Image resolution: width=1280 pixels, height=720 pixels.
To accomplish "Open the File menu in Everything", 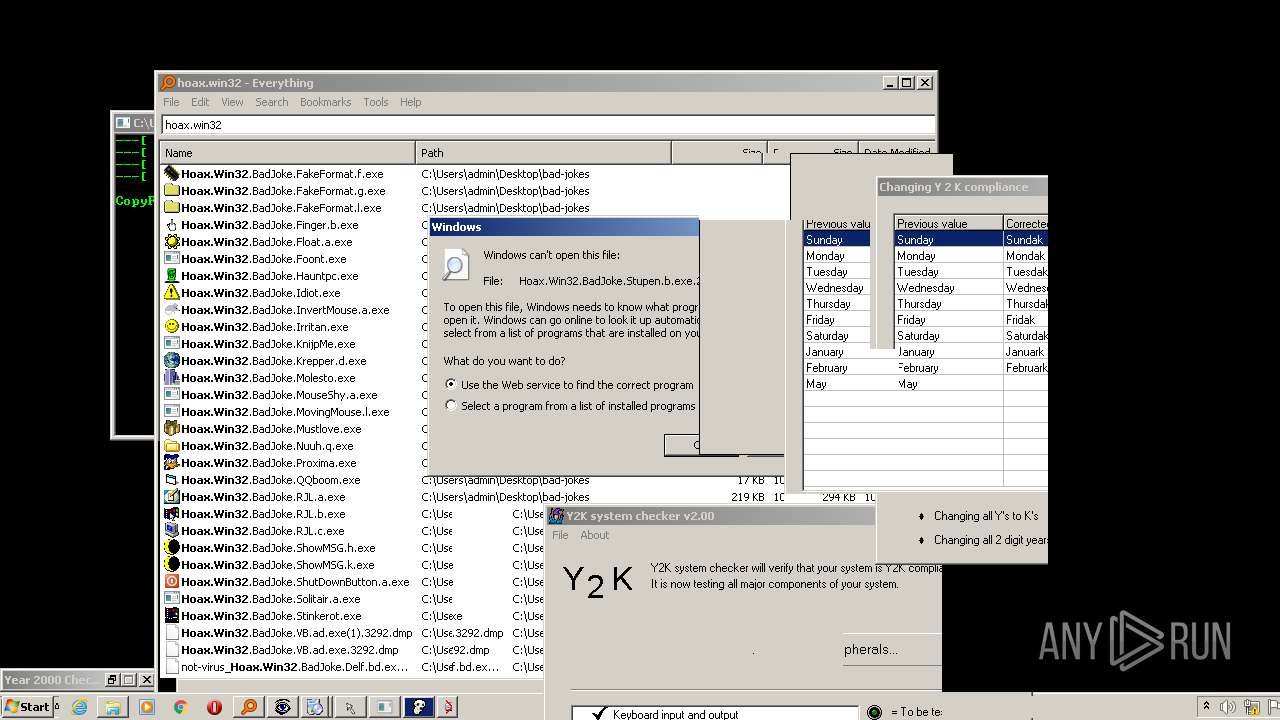I will 171,102.
